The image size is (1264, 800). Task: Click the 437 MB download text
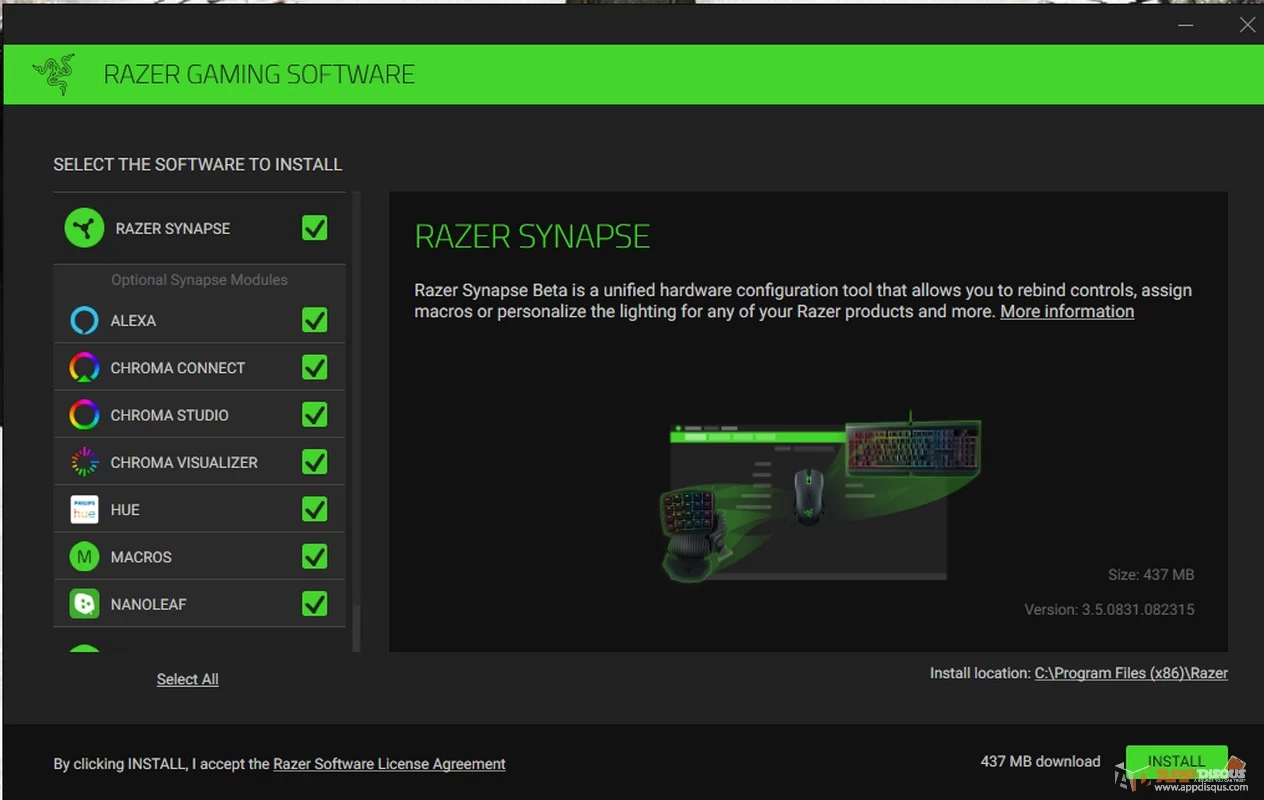[1040, 762]
